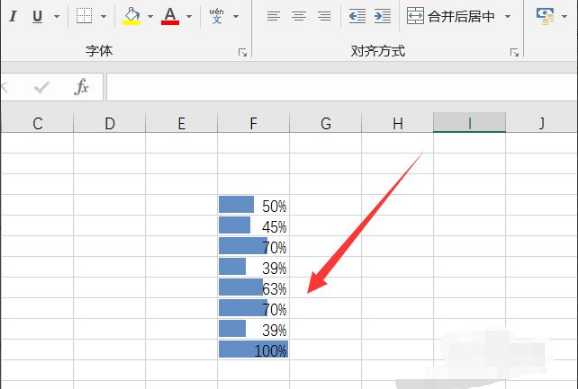Screen dimensions: 578x389
Task: Toggle underline formatting
Action: [37, 16]
